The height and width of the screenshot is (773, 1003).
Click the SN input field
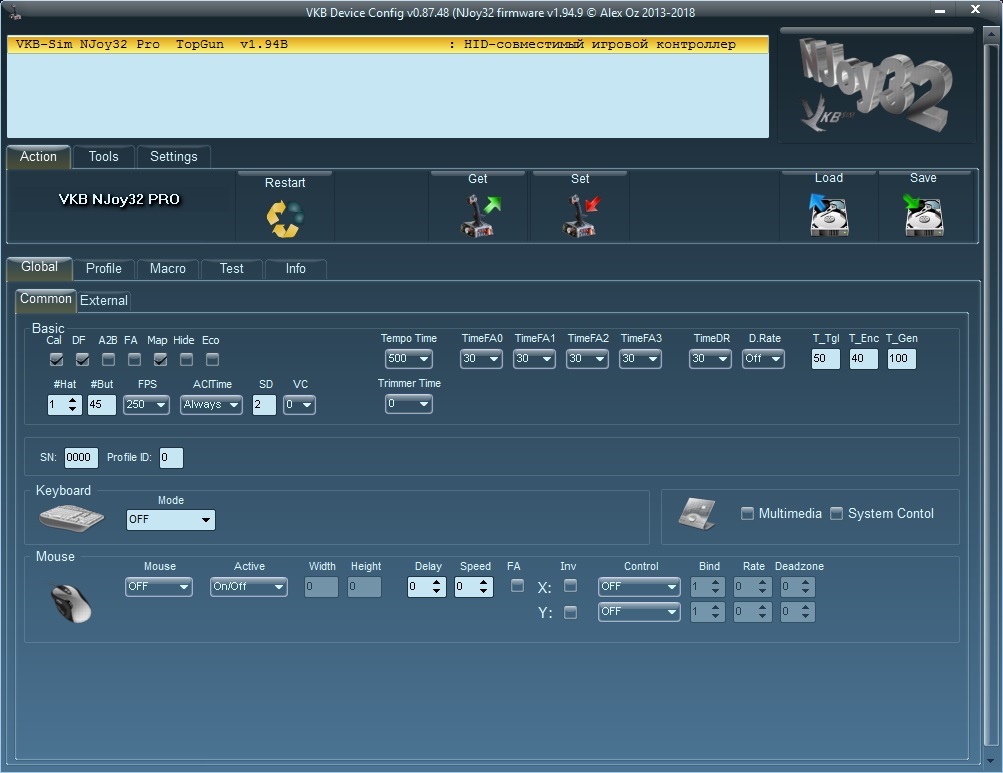(81, 458)
